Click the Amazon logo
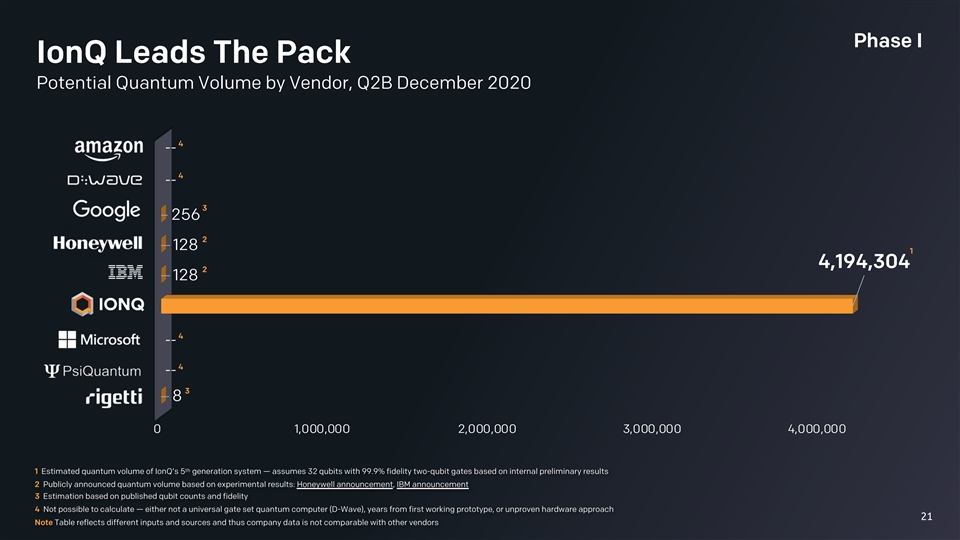This screenshot has height=540, width=960. pos(109,148)
